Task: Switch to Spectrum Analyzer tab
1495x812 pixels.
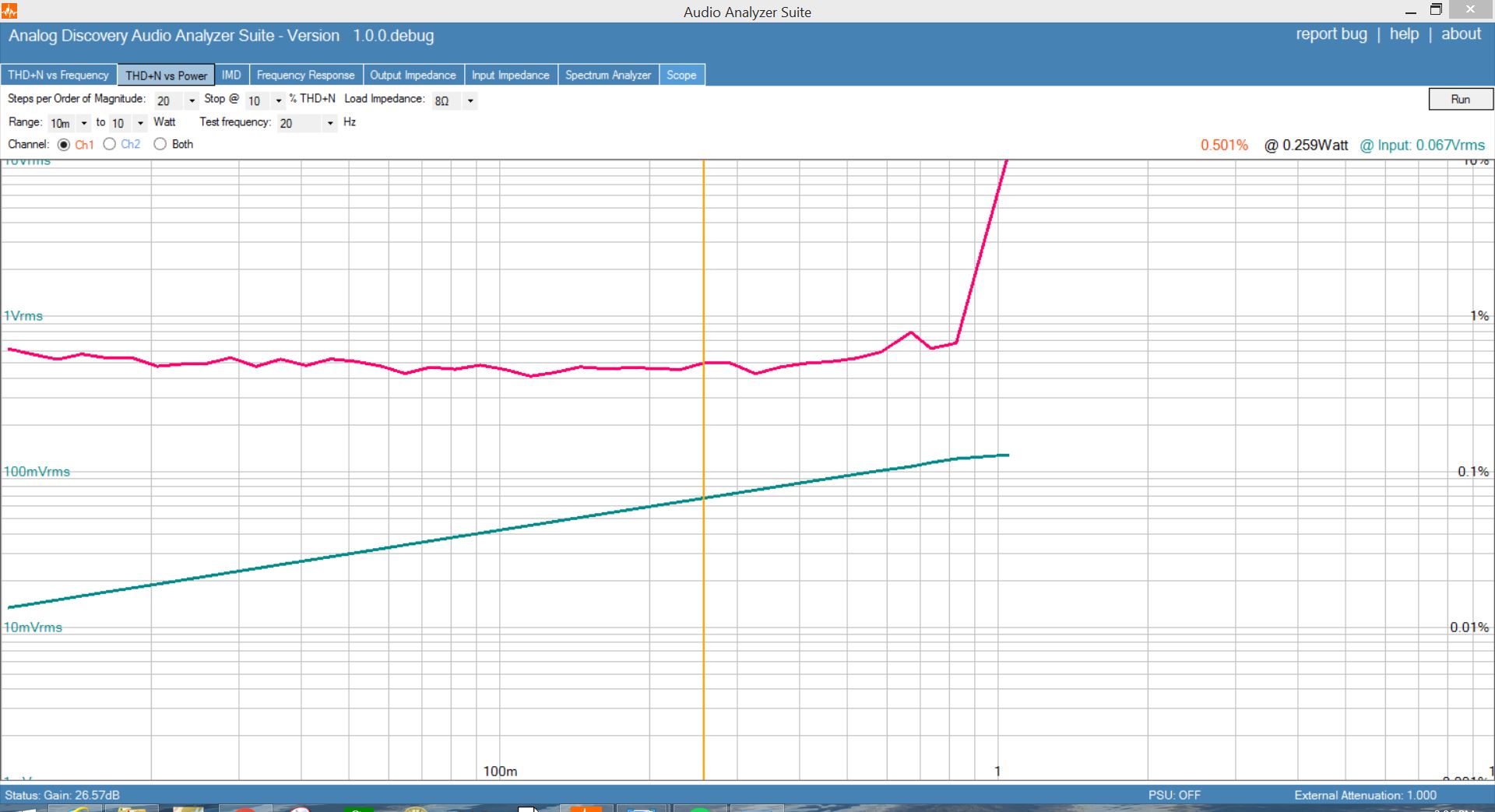Action: (608, 75)
